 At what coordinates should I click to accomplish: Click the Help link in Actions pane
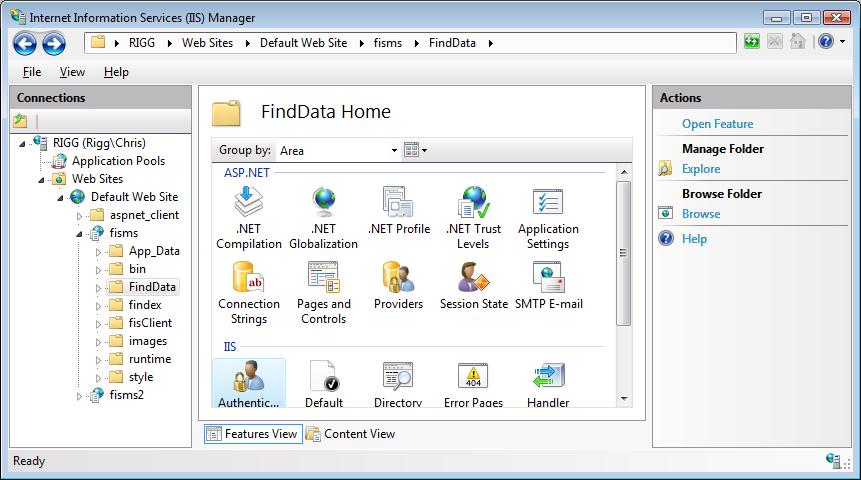tap(694, 239)
